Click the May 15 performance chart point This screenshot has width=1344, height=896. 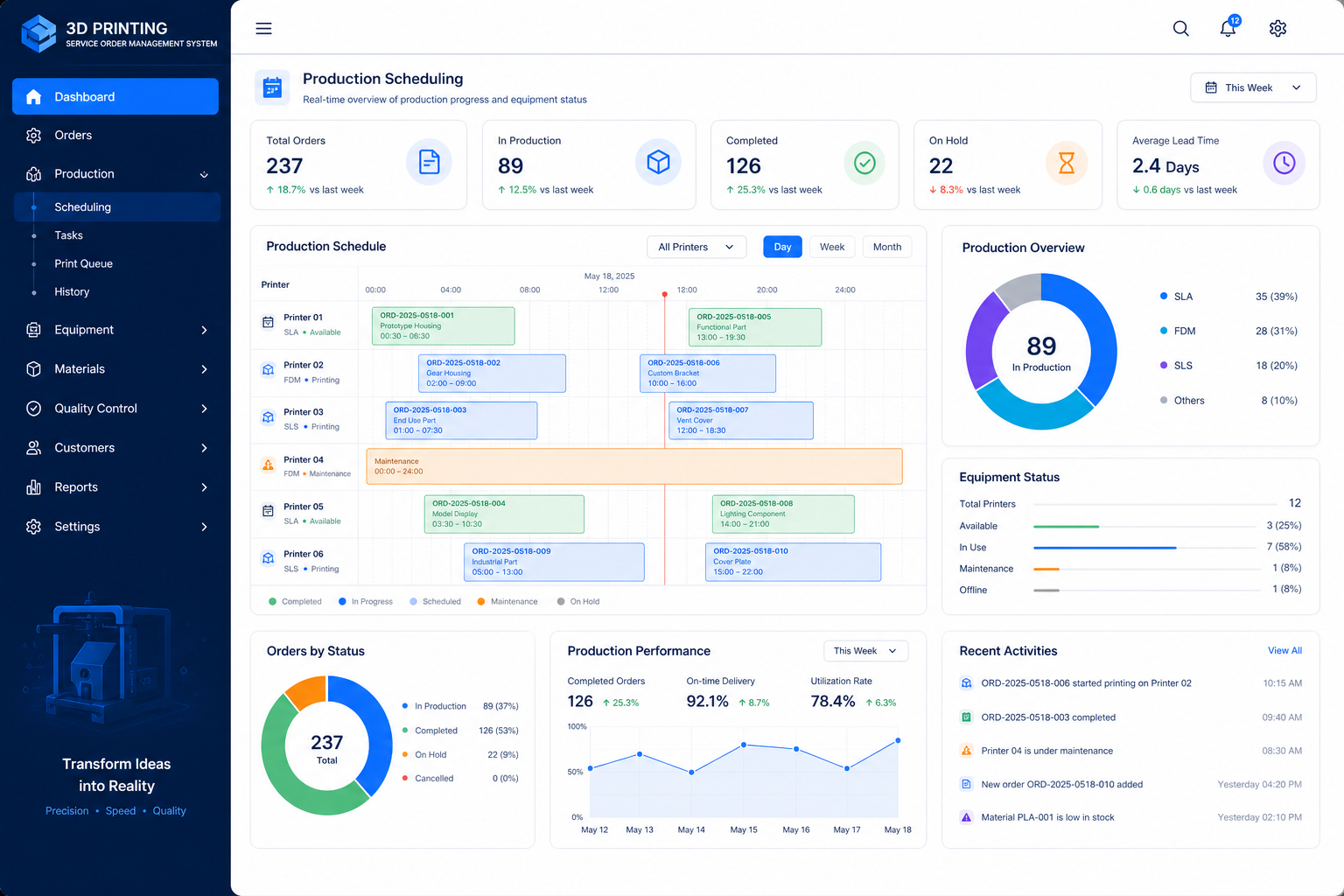744,745
